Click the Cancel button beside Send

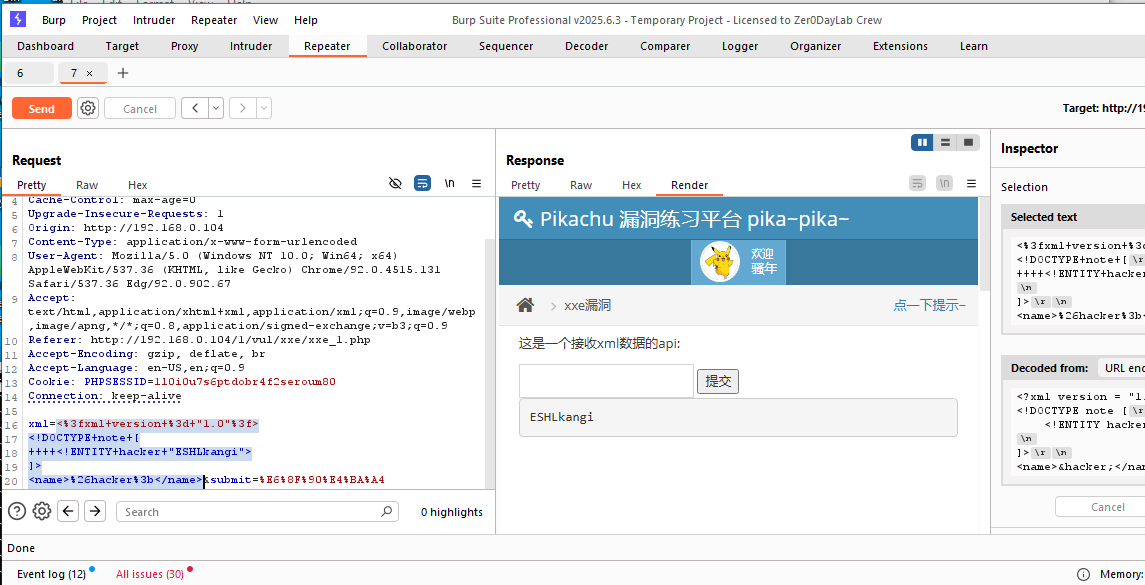140,108
